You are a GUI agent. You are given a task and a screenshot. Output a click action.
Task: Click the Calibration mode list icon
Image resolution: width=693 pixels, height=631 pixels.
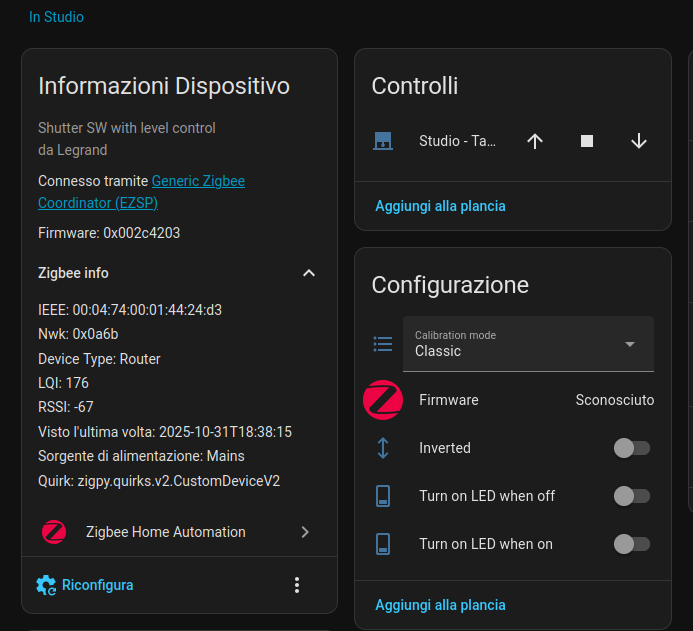coord(382,344)
